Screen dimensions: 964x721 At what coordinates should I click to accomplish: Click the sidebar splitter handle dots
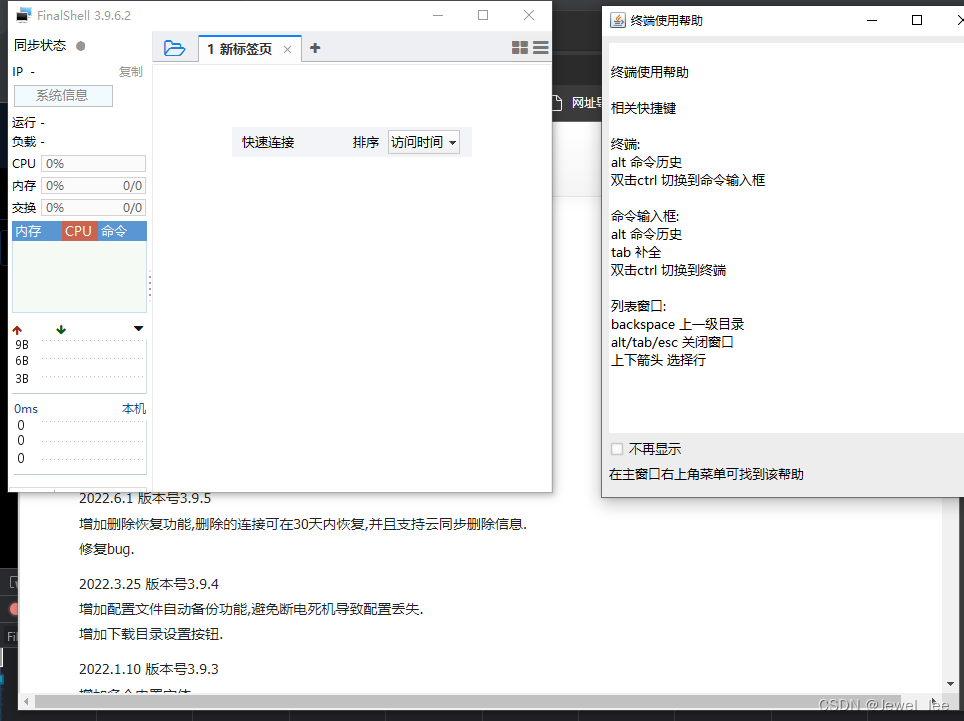149,286
